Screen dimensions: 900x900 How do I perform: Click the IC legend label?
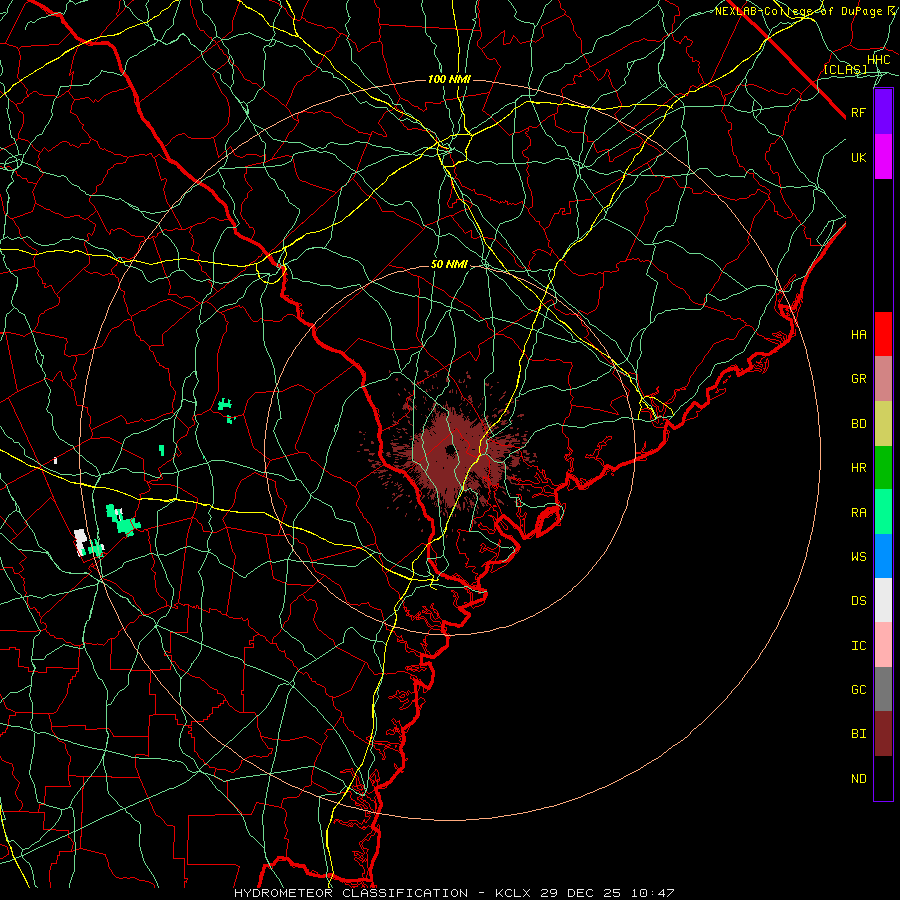859,646
